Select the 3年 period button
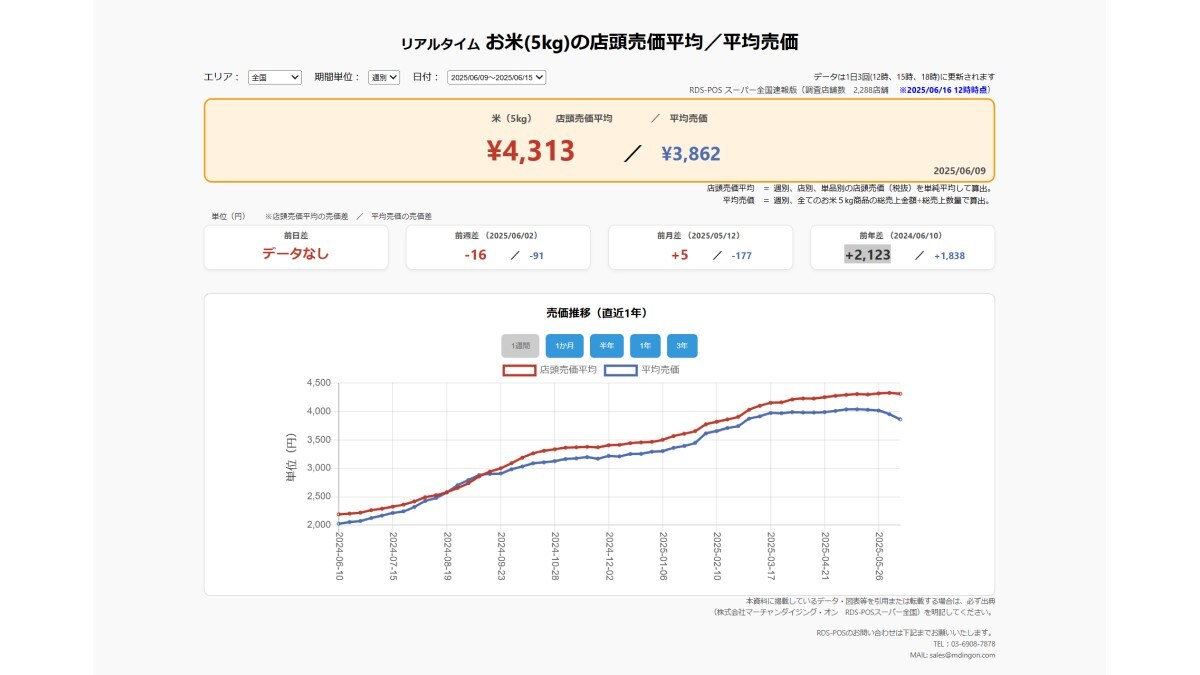 684,345
